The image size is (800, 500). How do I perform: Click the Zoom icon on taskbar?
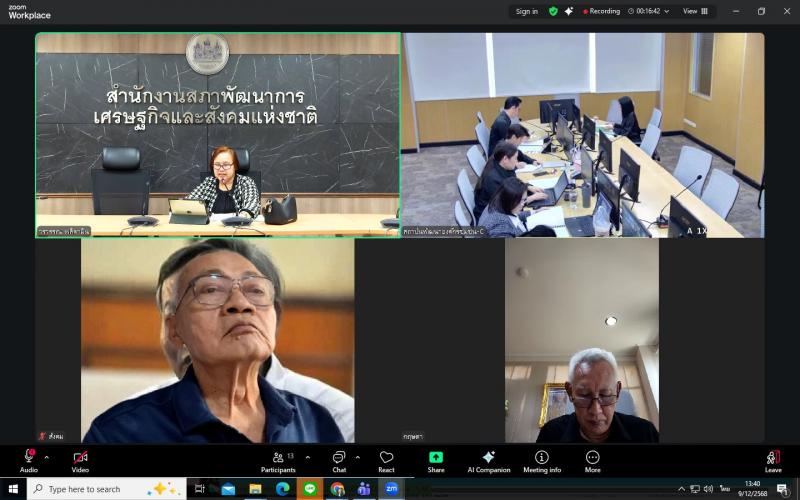click(391, 489)
